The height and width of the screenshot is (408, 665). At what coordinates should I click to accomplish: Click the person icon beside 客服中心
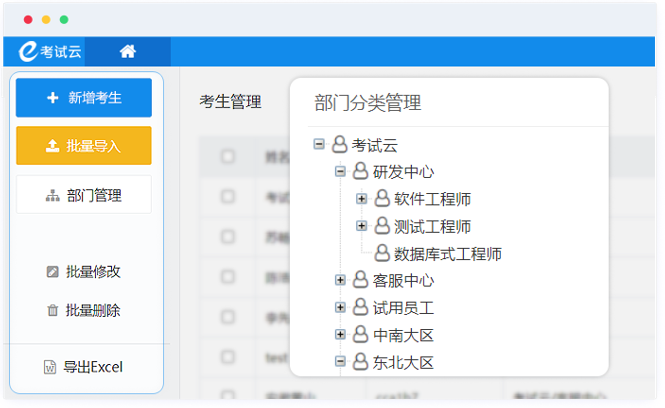tap(360, 280)
